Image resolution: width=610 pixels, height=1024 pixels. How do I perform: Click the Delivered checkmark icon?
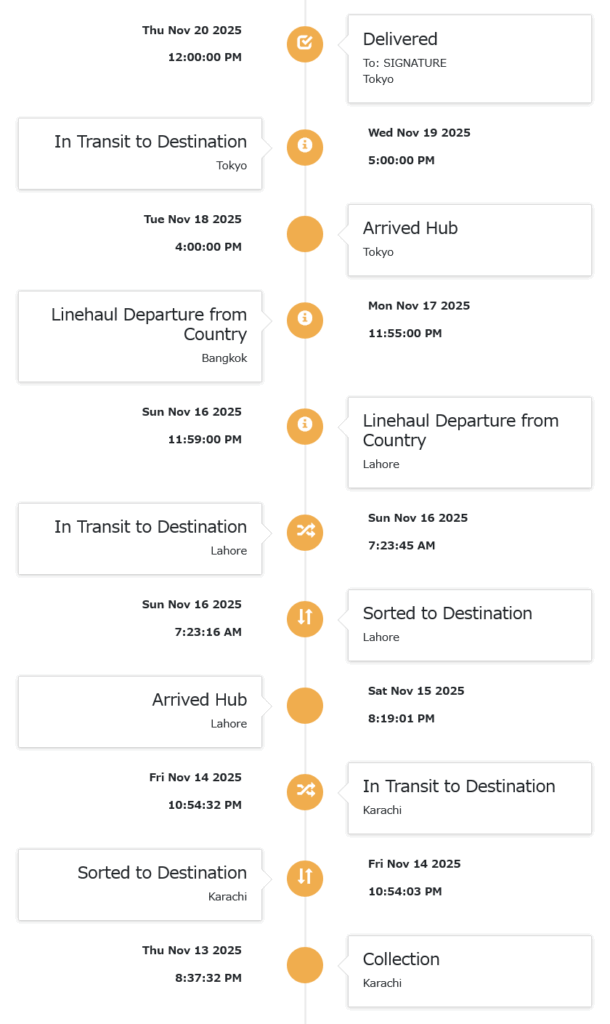(305, 43)
